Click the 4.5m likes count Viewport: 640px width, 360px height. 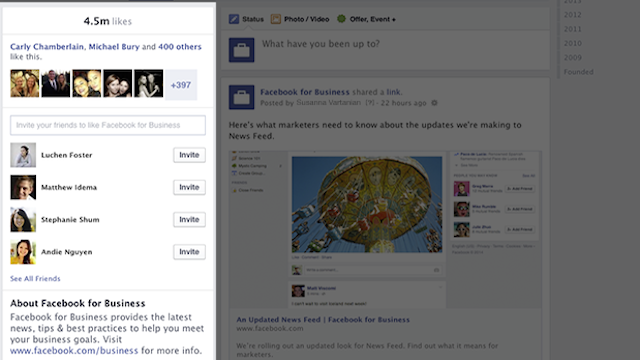click(x=108, y=21)
